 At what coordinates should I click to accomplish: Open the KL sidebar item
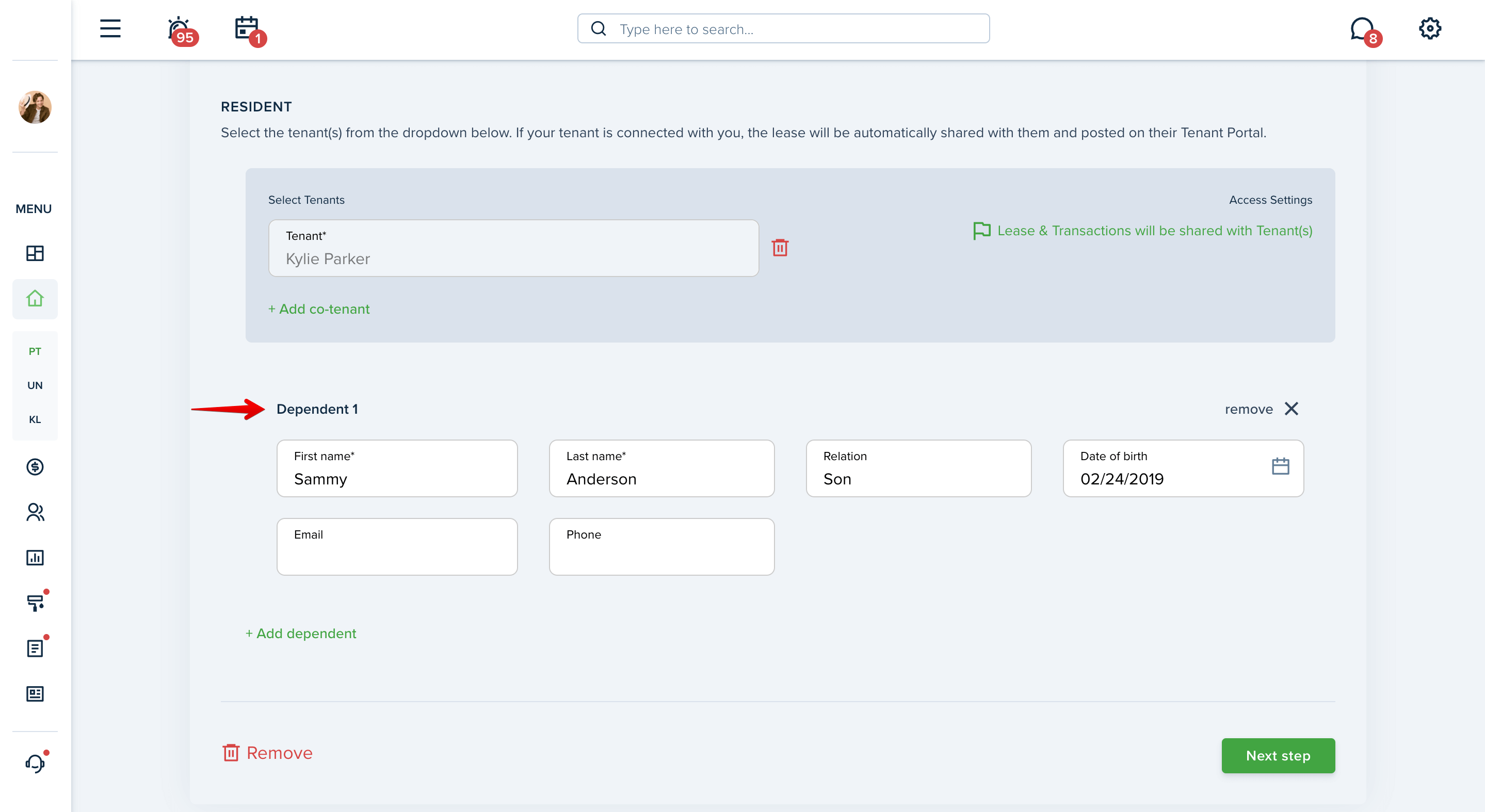35,419
